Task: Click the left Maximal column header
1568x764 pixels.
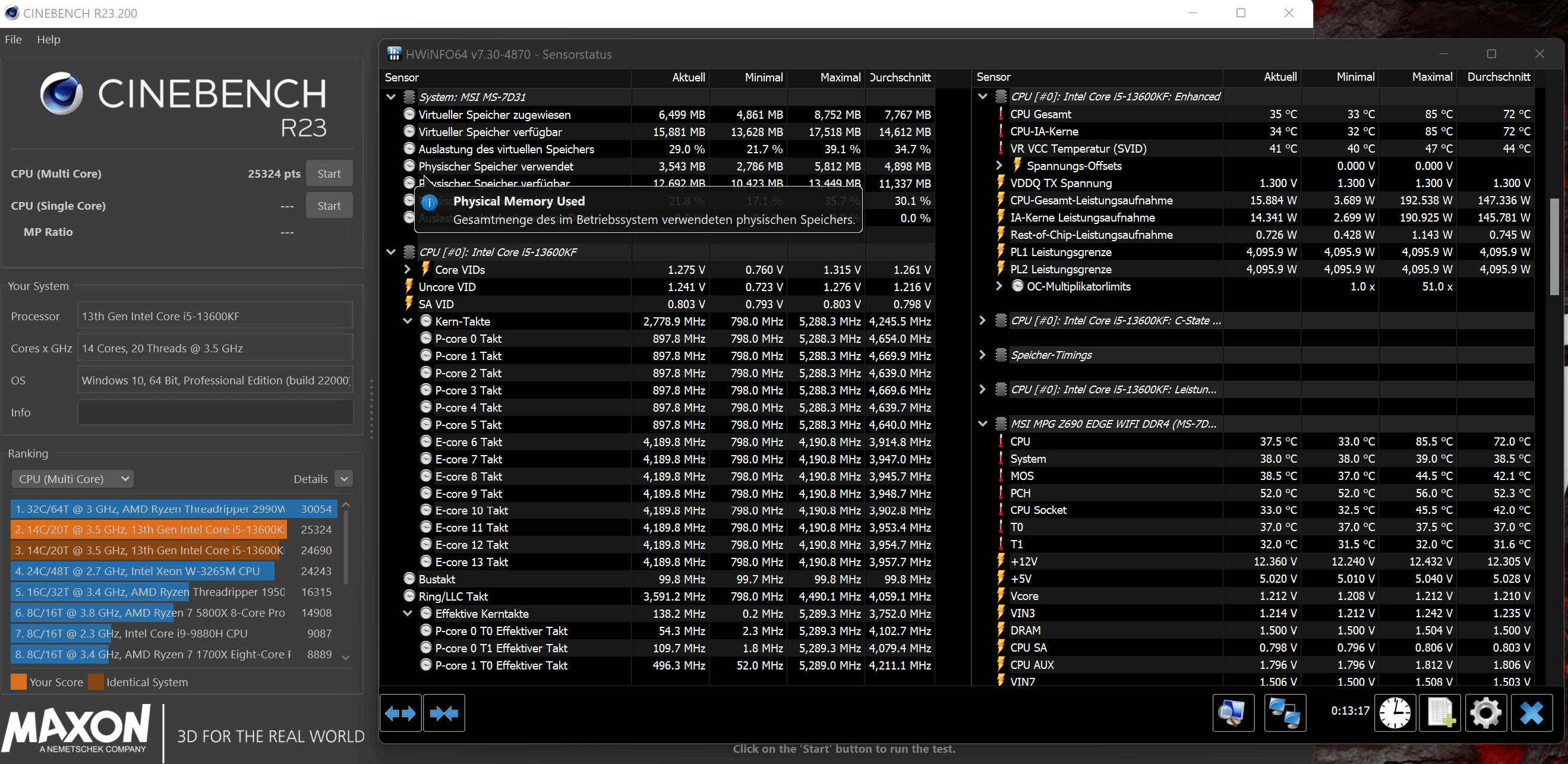Action: point(826,77)
